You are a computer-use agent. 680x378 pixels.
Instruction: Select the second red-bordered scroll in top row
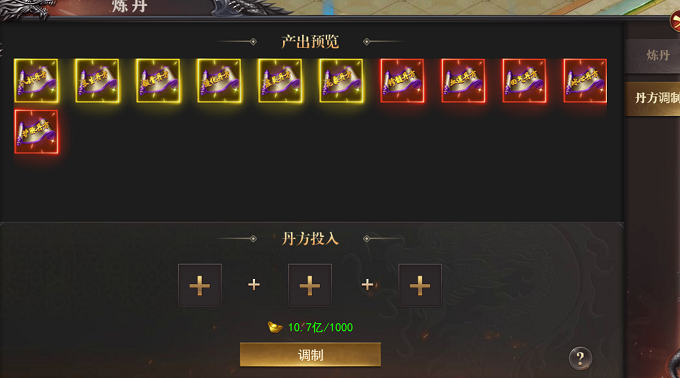[x=463, y=81]
